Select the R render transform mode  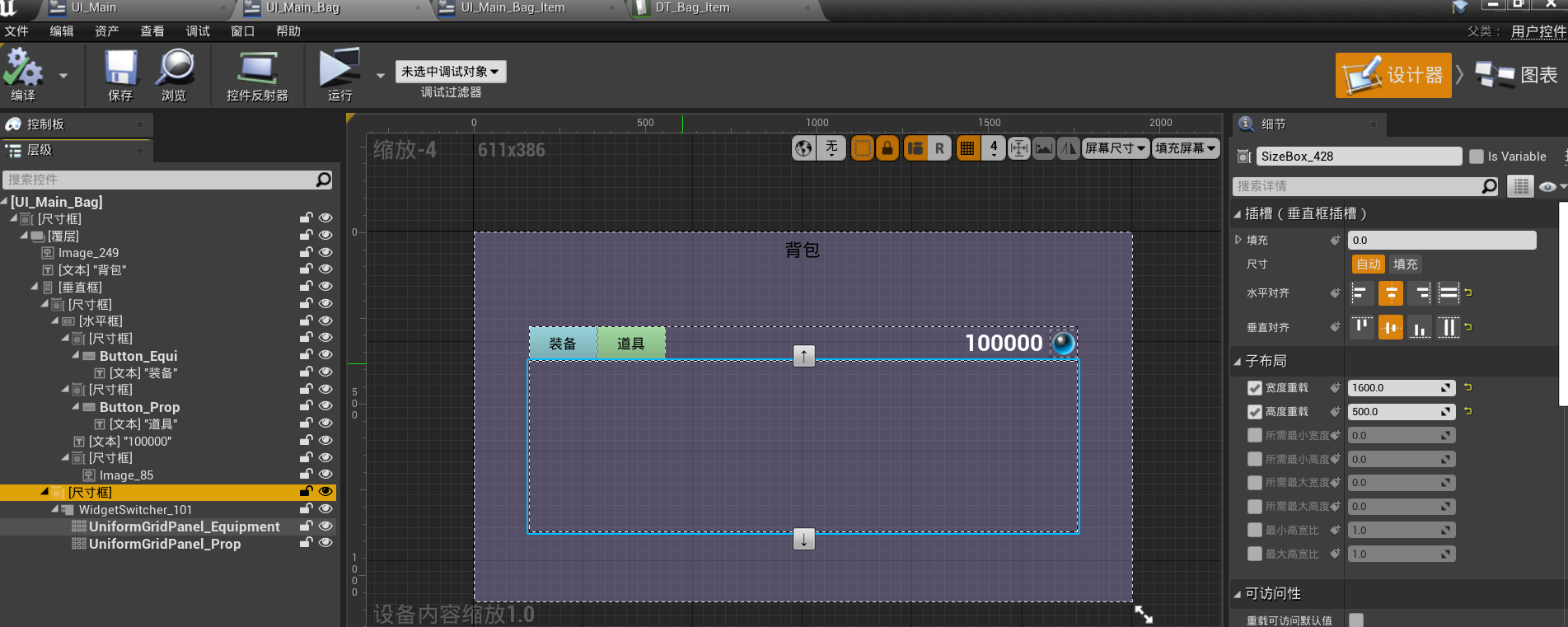pyautogui.click(x=939, y=148)
